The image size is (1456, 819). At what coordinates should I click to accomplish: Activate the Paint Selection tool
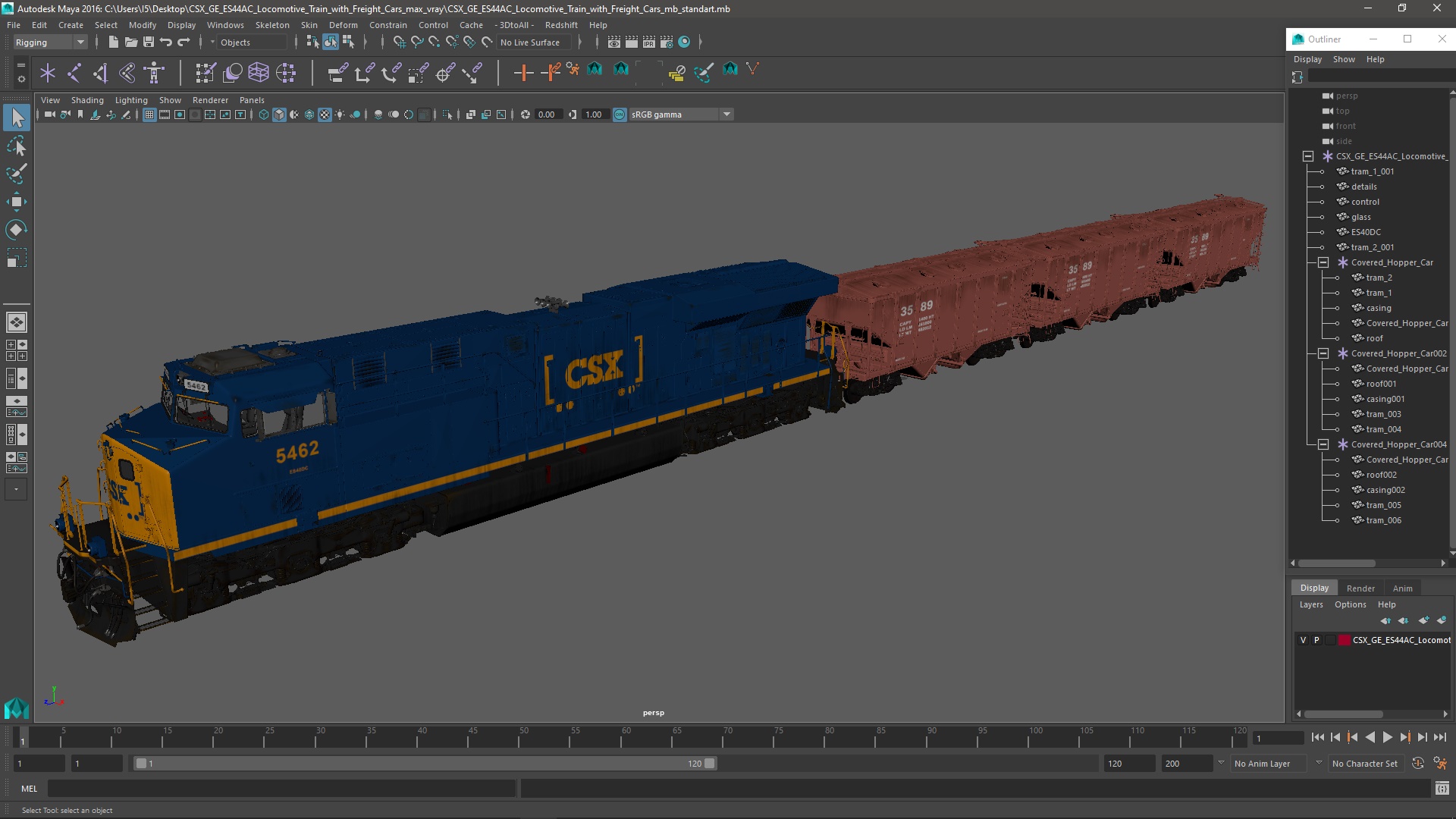[x=17, y=174]
